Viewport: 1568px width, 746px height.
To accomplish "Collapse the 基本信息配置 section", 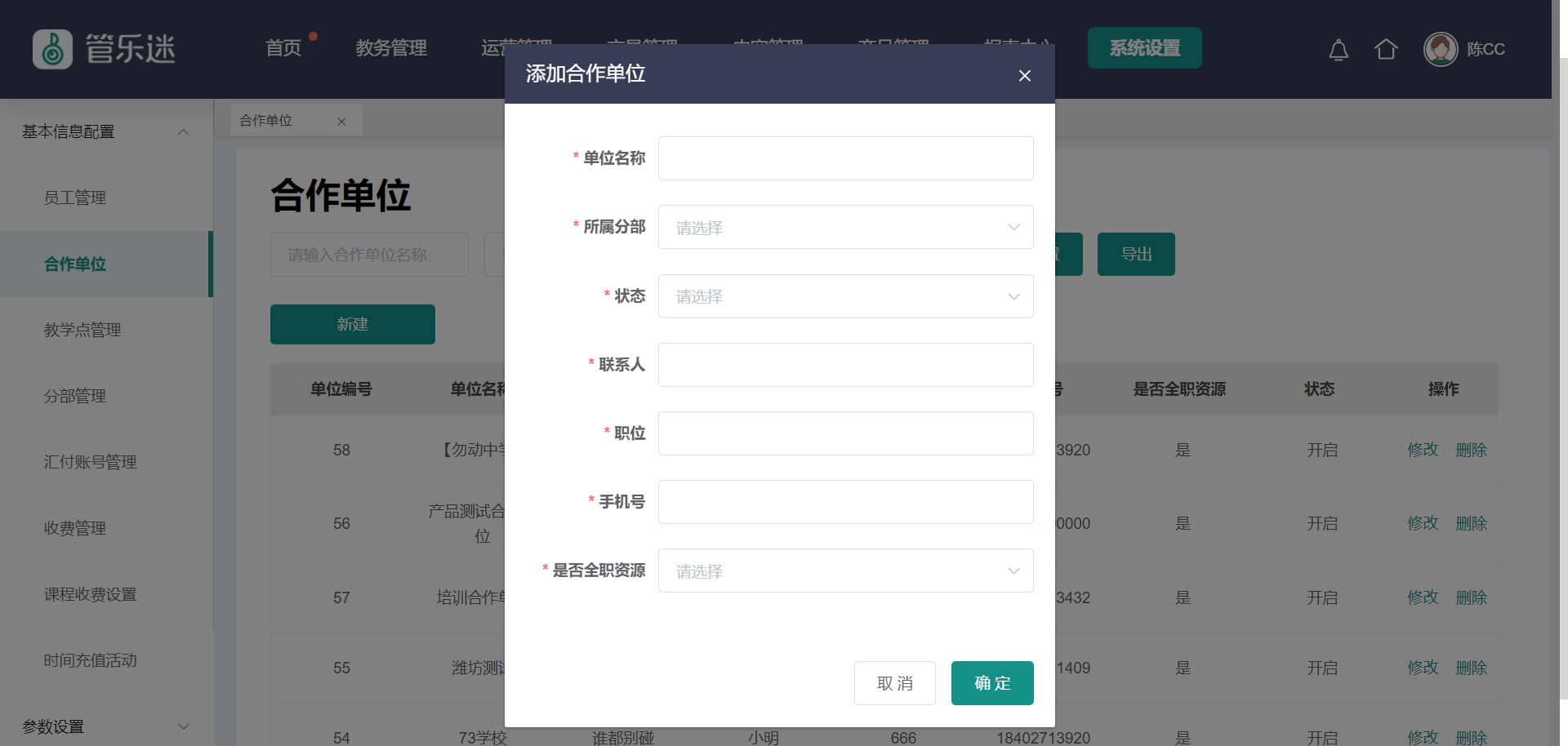I will click(184, 132).
